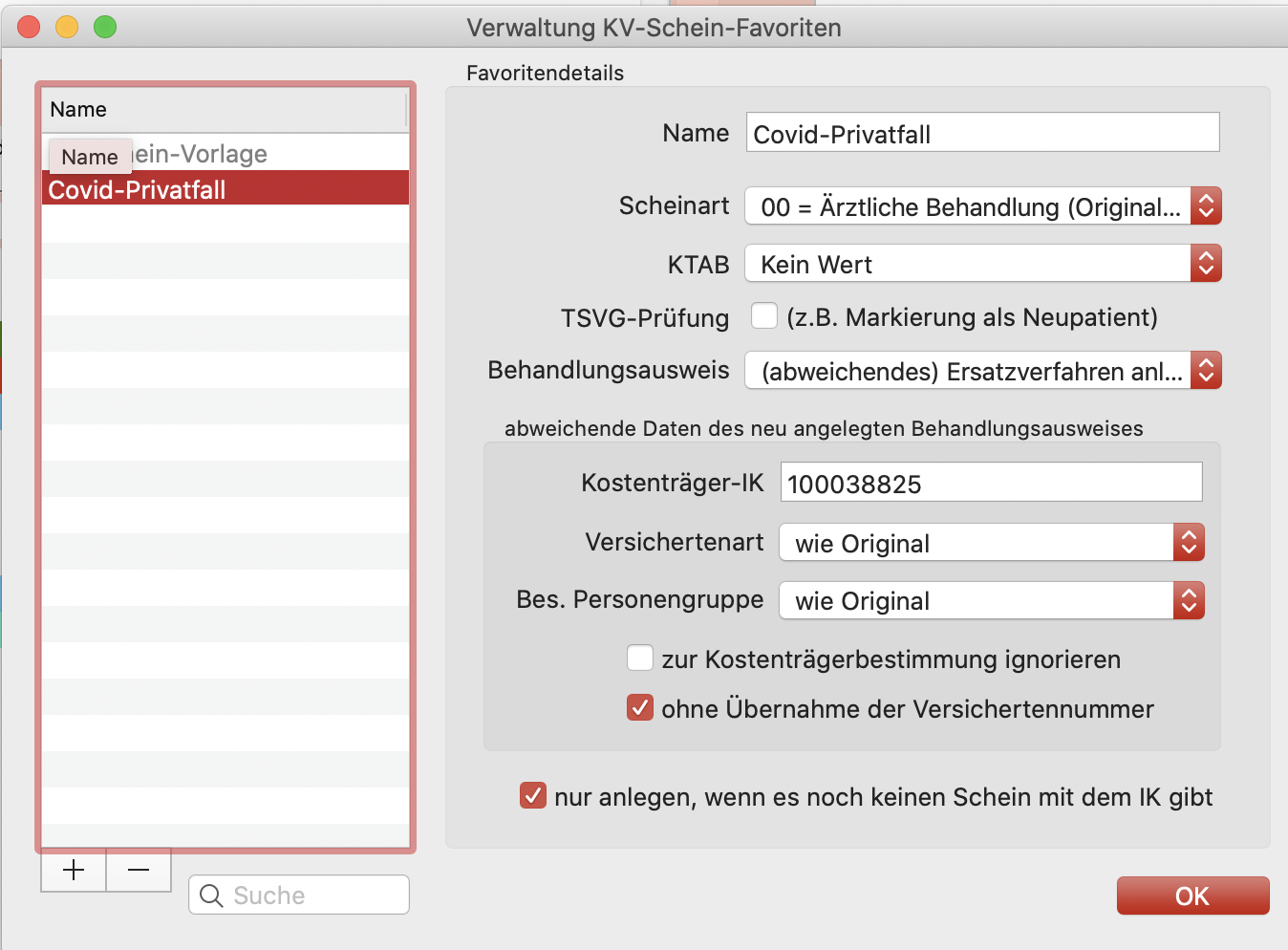The width and height of the screenshot is (1288, 950).
Task: Add a new favorite with plus button
Action: [x=74, y=870]
